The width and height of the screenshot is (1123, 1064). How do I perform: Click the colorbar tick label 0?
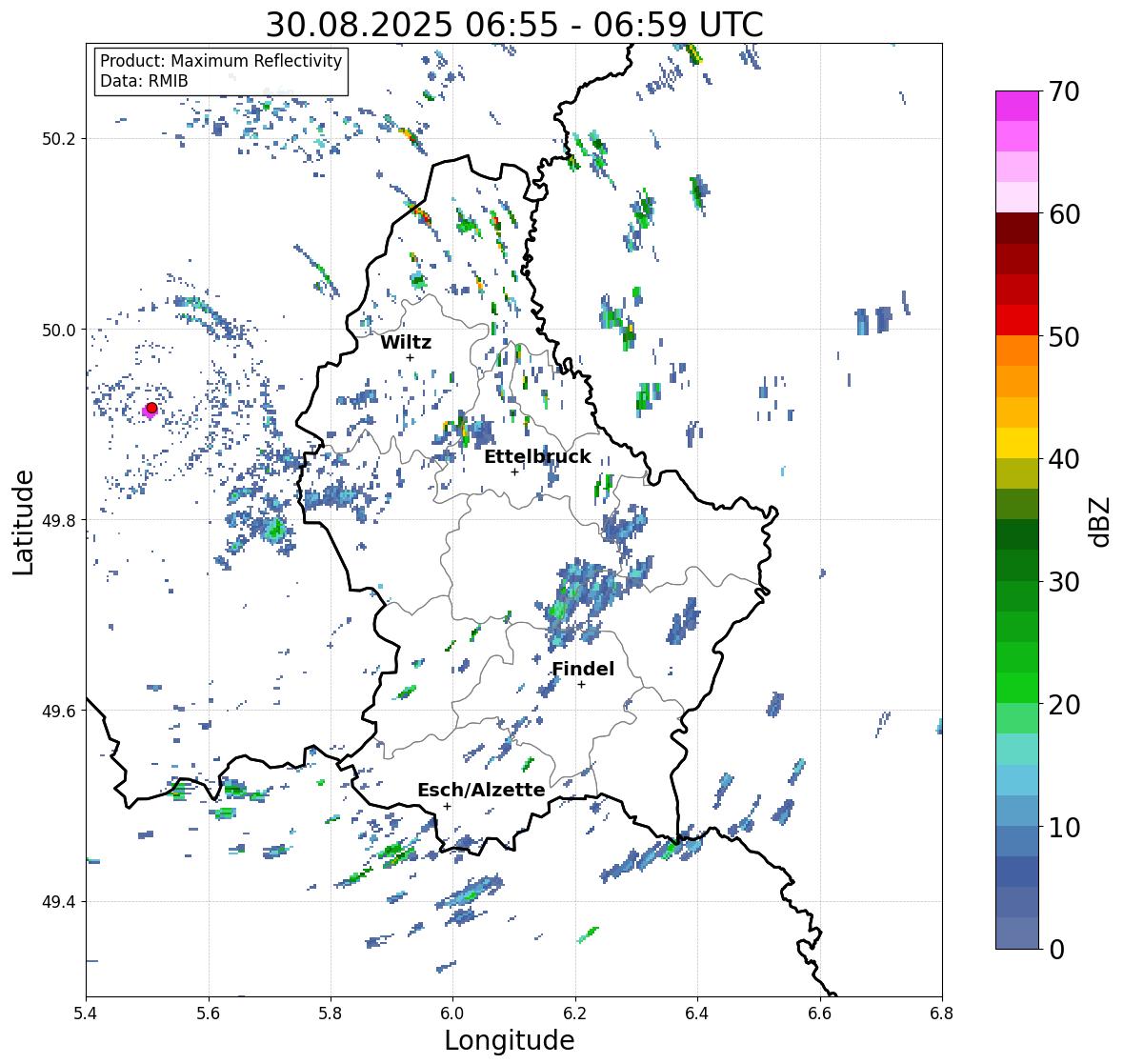[x=1057, y=950]
